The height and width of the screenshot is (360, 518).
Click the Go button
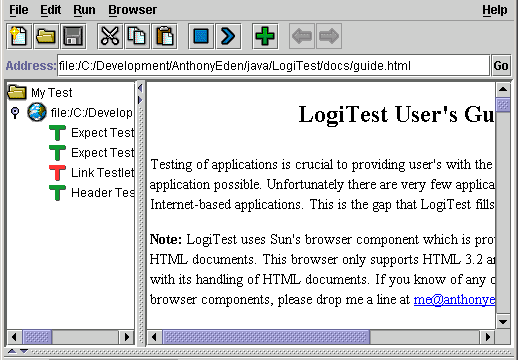tap(501, 66)
